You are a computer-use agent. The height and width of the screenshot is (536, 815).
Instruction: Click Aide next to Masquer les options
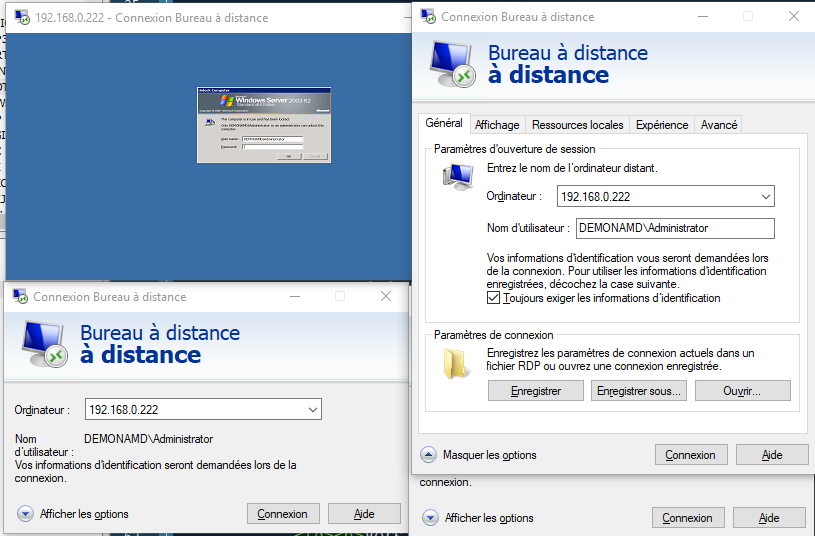[x=772, y=455]
